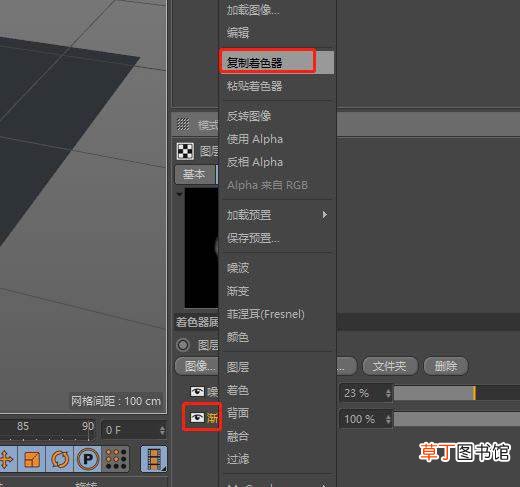Screen dimensions: 520x487
Task: Pick the 过滤 shader entry
Action: point(238,459)
